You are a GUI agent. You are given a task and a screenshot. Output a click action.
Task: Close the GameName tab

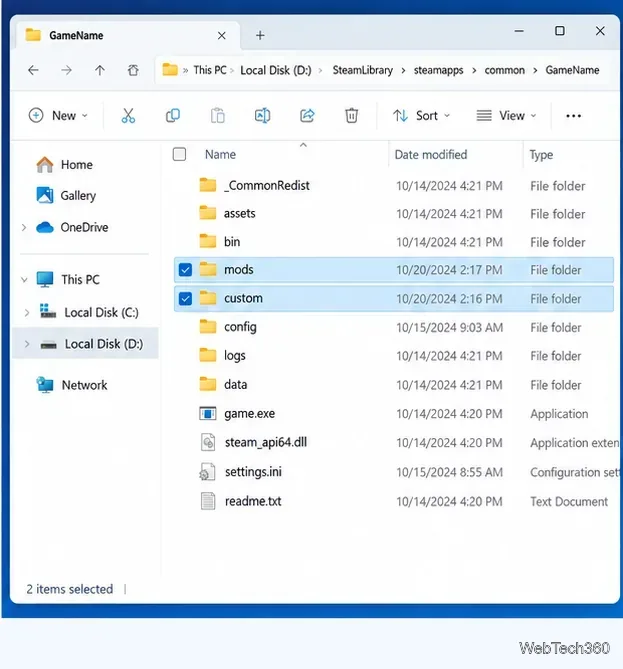(221, 35)
